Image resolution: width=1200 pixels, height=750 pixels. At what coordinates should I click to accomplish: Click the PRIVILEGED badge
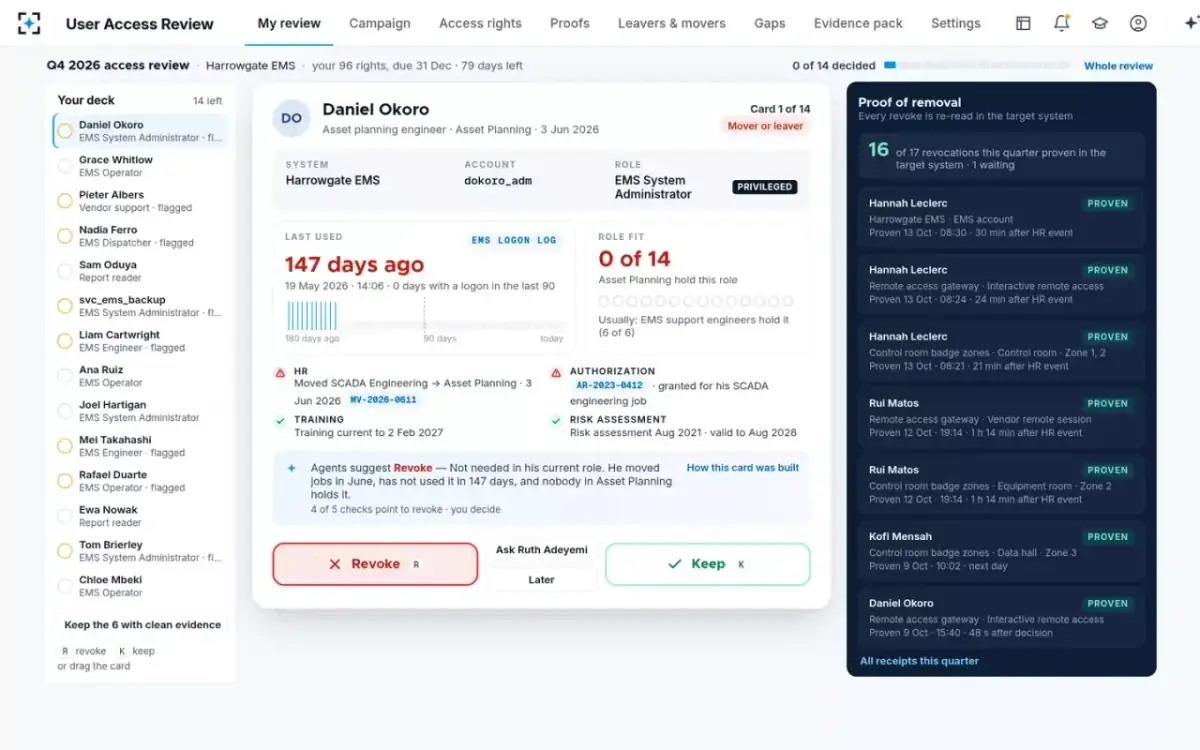tap(765, 187)
